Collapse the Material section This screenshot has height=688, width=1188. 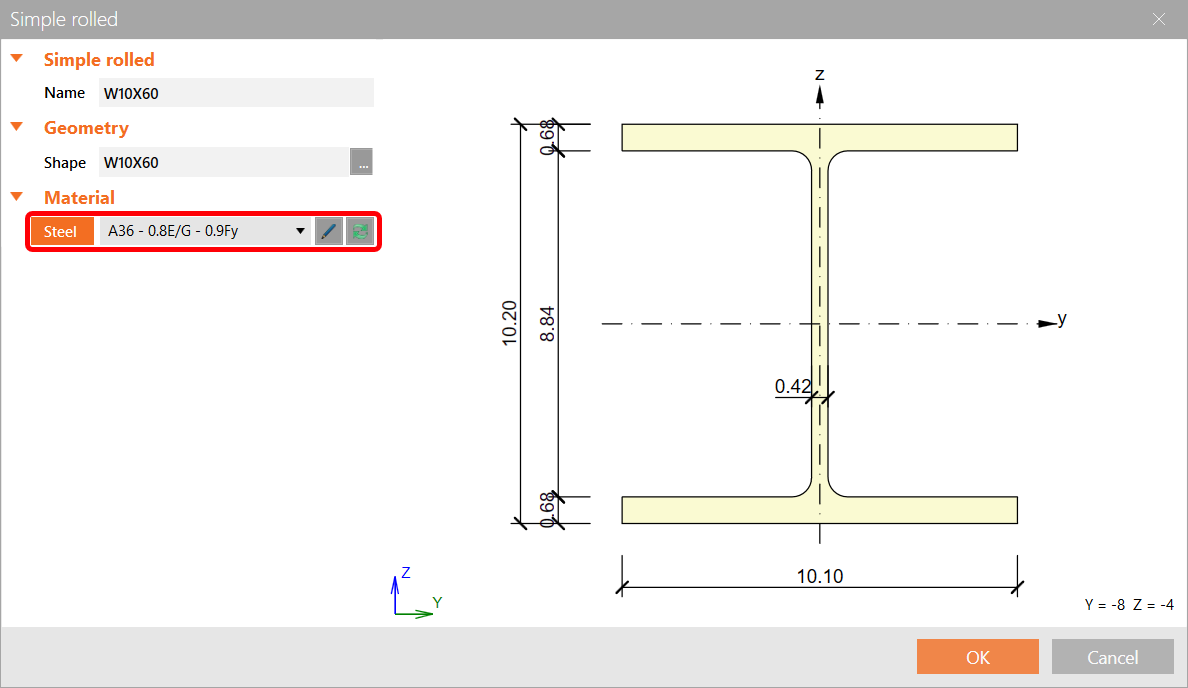click(17, 197)
